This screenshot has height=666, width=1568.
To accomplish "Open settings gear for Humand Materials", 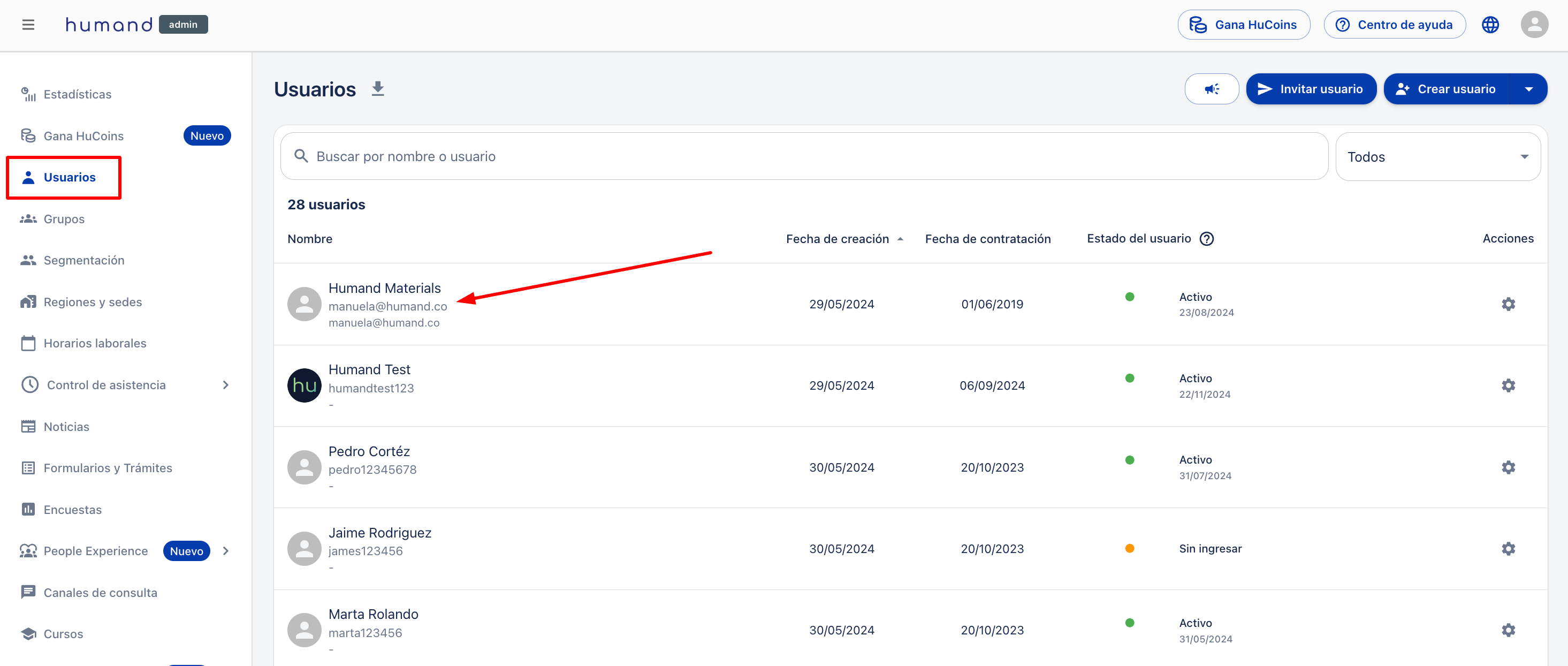I will point(1508,305).
